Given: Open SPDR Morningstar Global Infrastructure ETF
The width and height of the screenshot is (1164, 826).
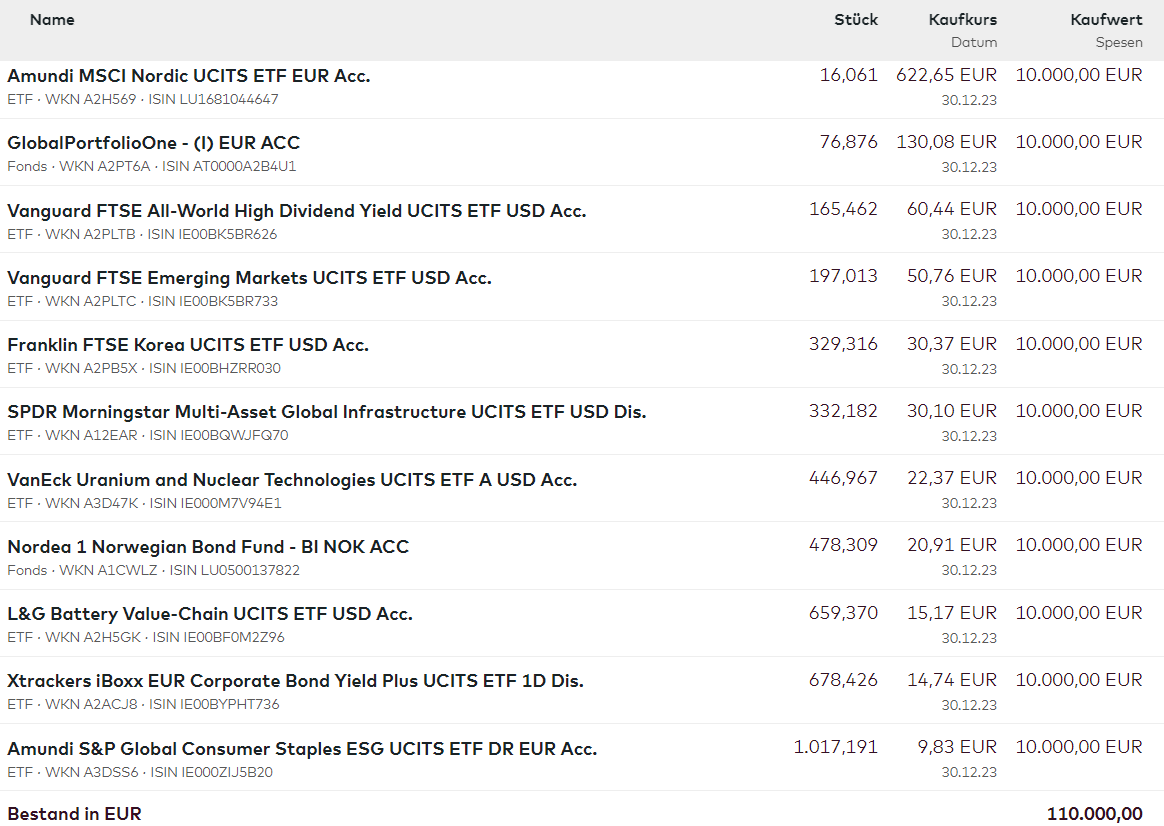Looking at the screenshot, I should [x=326, y=412].
